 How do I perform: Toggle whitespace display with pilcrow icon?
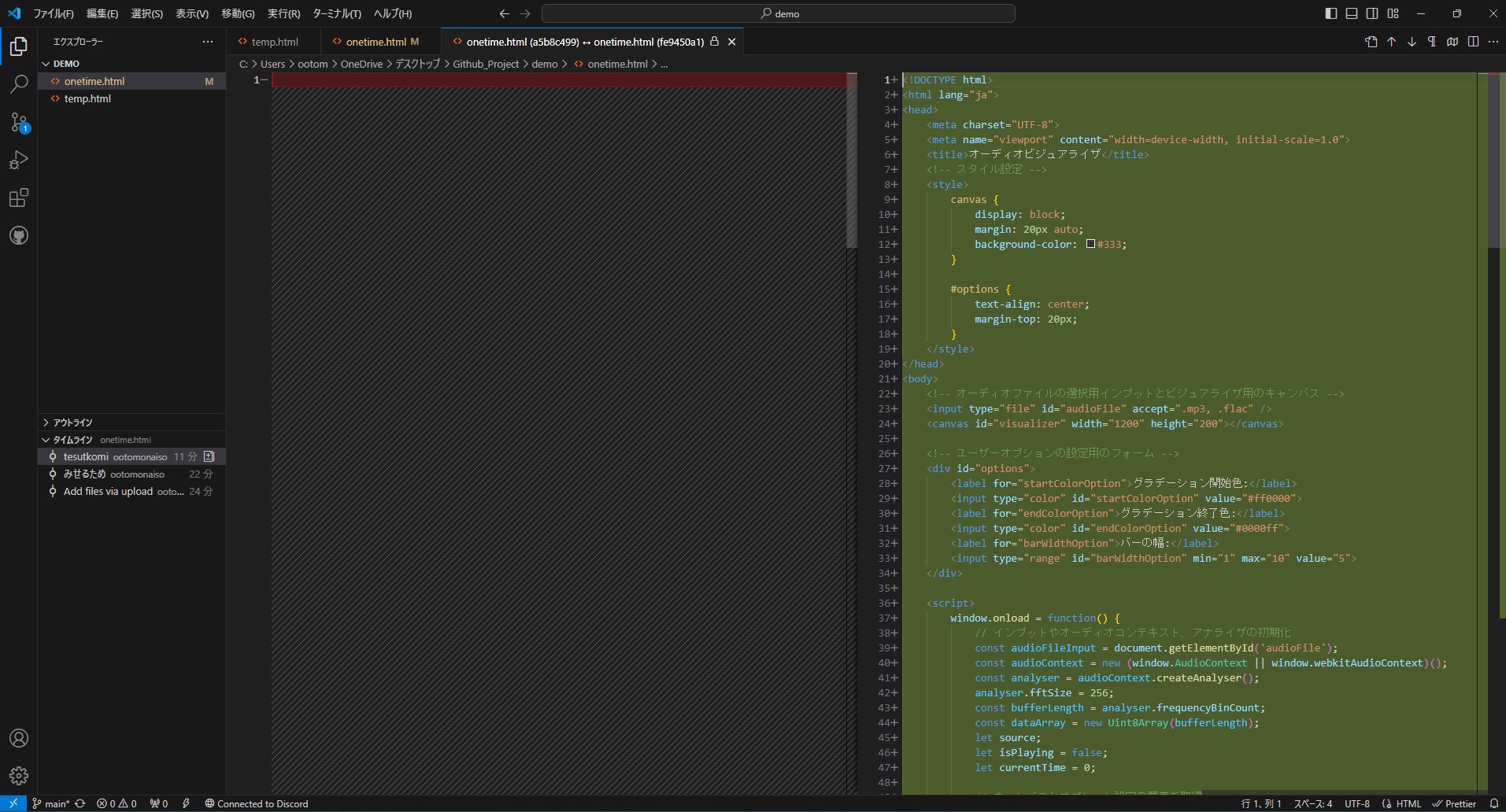[1432, 42]
